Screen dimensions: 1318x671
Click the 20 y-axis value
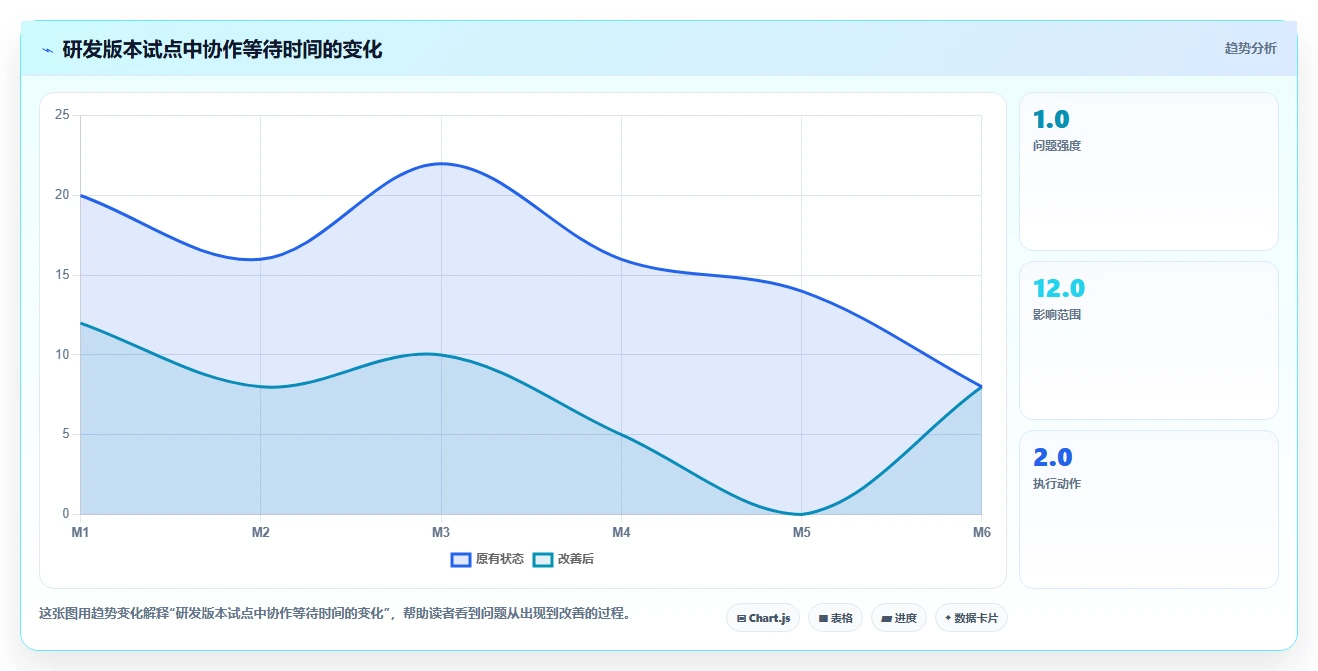pos(62,195)
